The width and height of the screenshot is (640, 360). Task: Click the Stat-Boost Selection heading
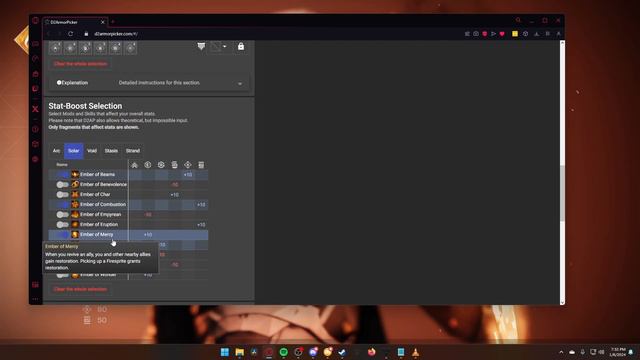pos(85,106)
